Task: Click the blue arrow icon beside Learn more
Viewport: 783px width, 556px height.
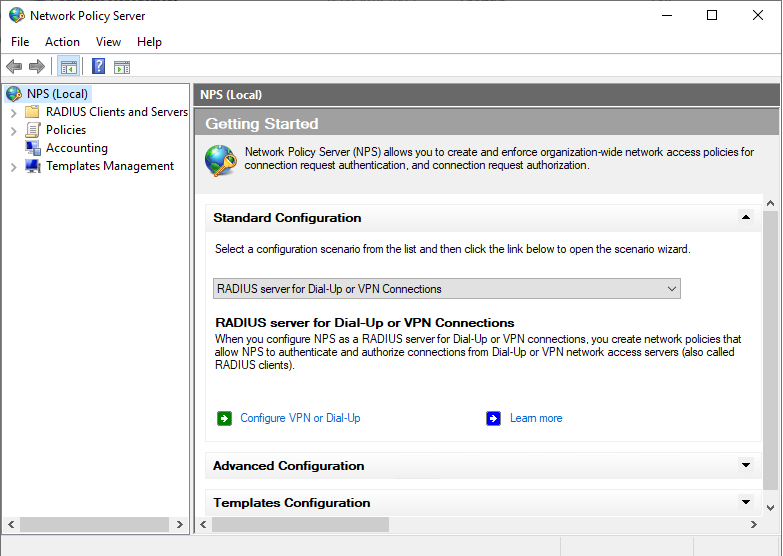Action: click(493, 418)
